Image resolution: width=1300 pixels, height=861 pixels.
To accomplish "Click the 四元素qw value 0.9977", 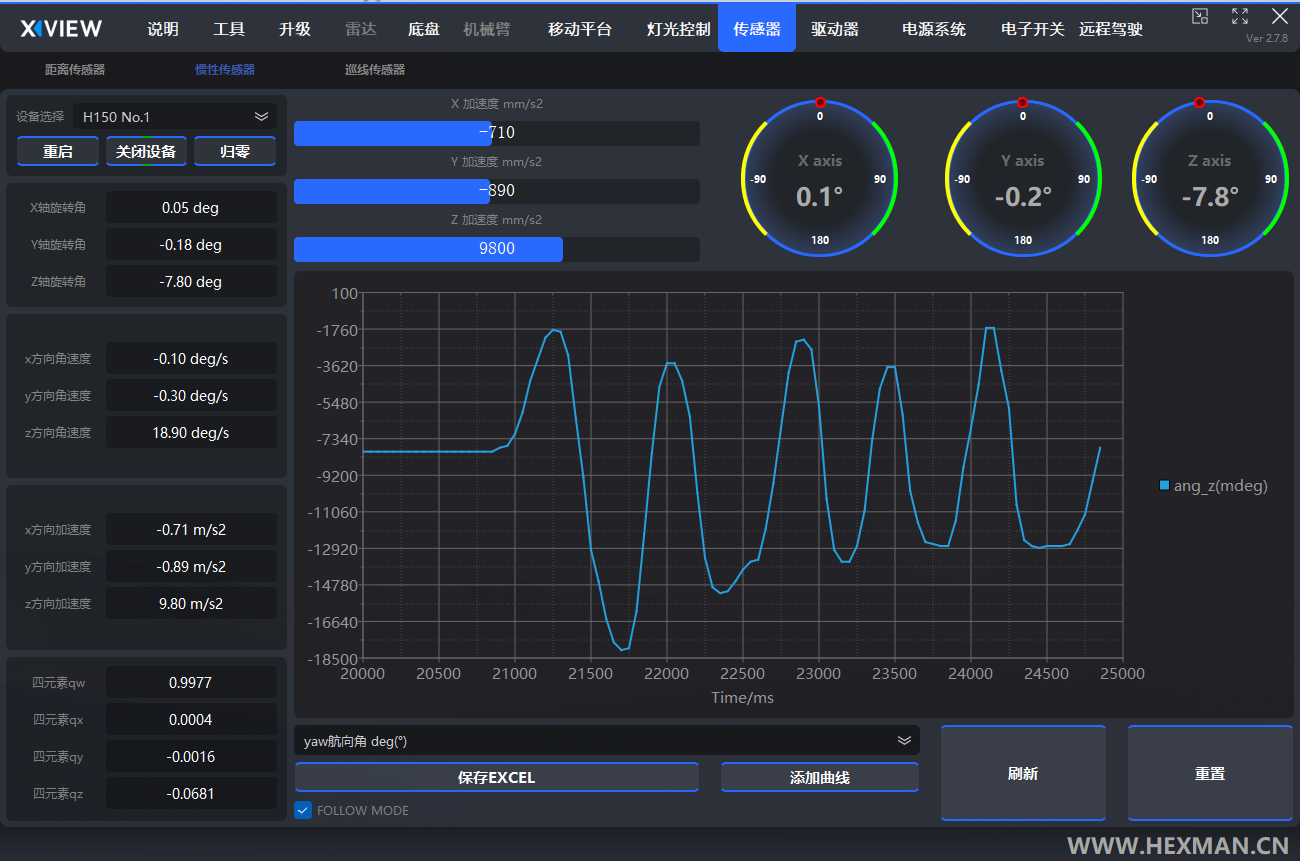I will pos(191,683).
